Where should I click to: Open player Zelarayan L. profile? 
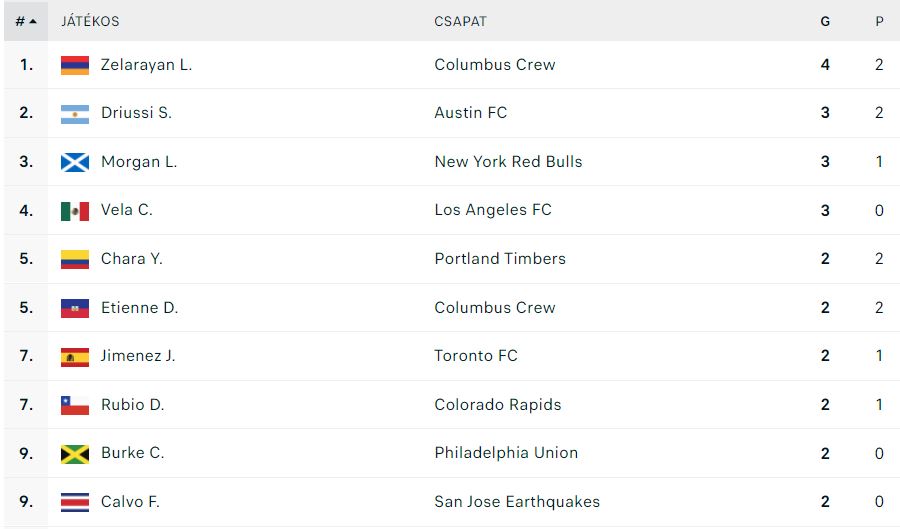coord(146,65)
